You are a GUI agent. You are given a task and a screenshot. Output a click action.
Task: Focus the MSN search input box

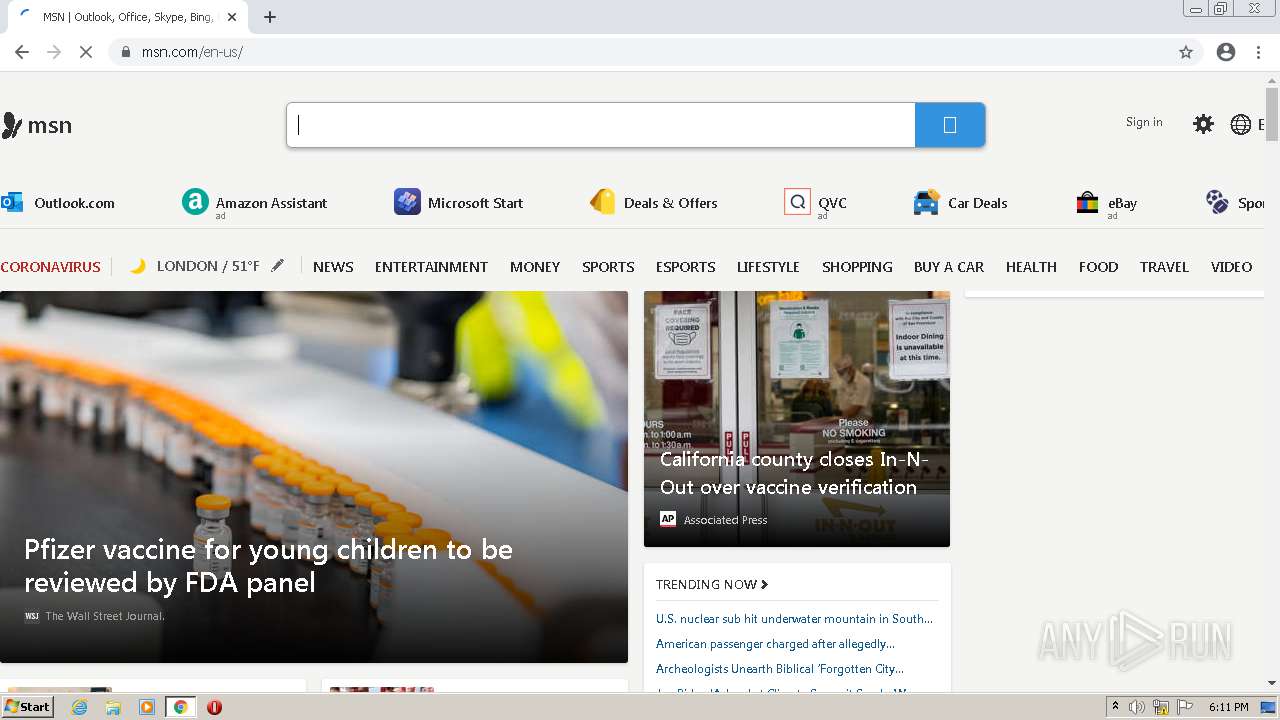pos(601,125)
